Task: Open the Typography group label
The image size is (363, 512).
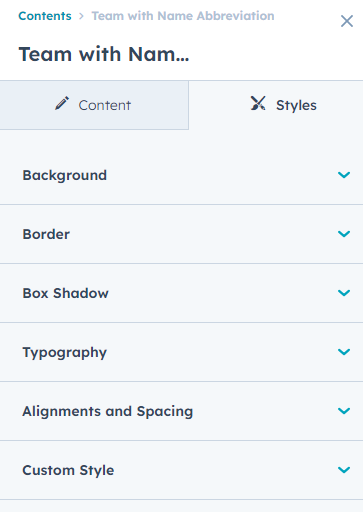Action: coord(65,353)
